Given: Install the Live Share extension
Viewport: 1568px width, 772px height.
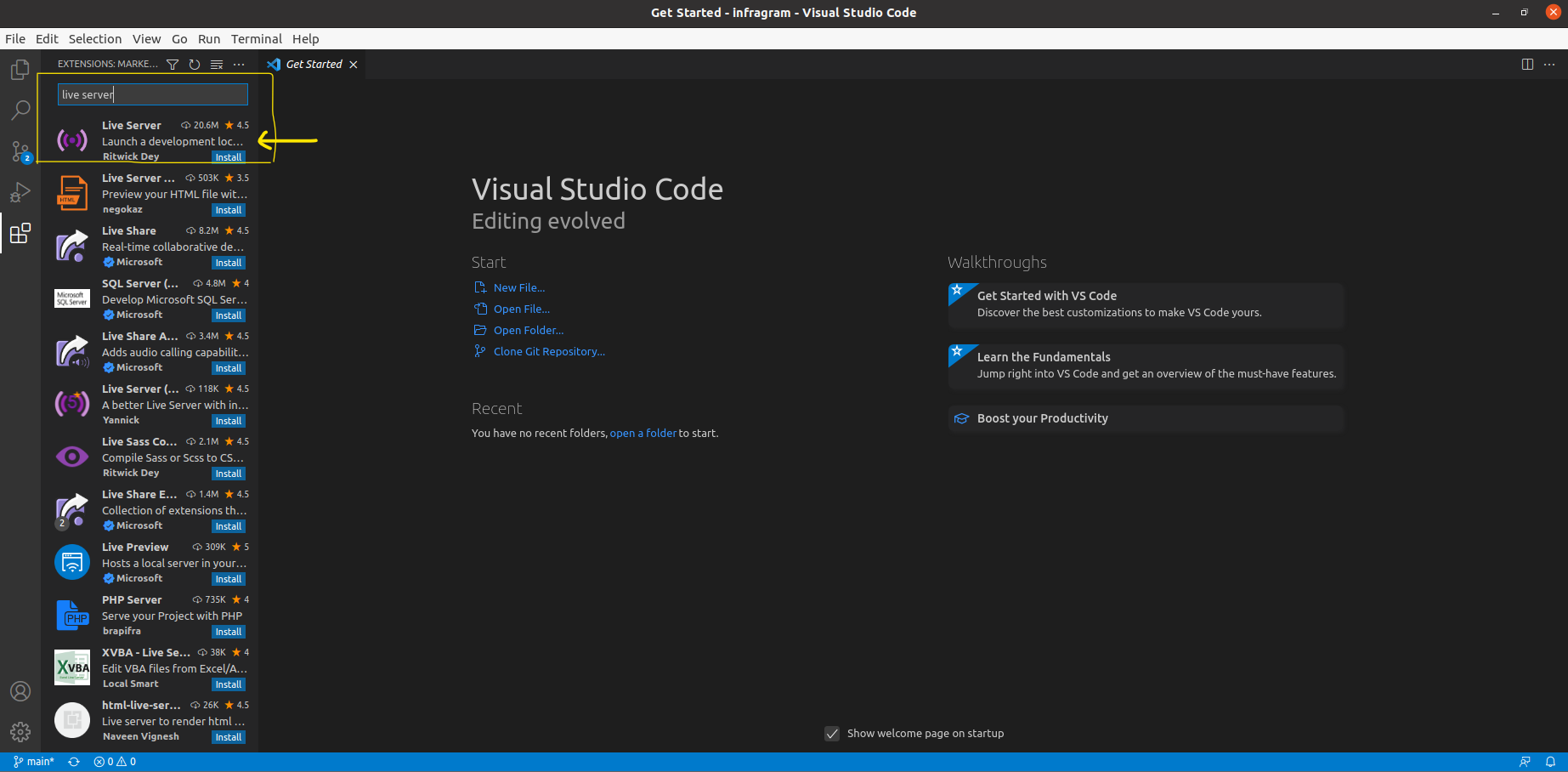Looking at the screenshot, I should (x=229, y=263).
